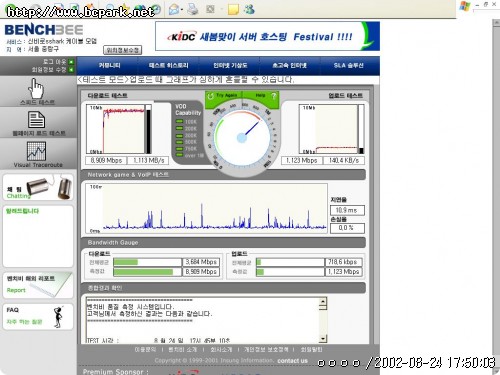Click the yellow note icon in browser toolbar

click(x=233, y=10)
